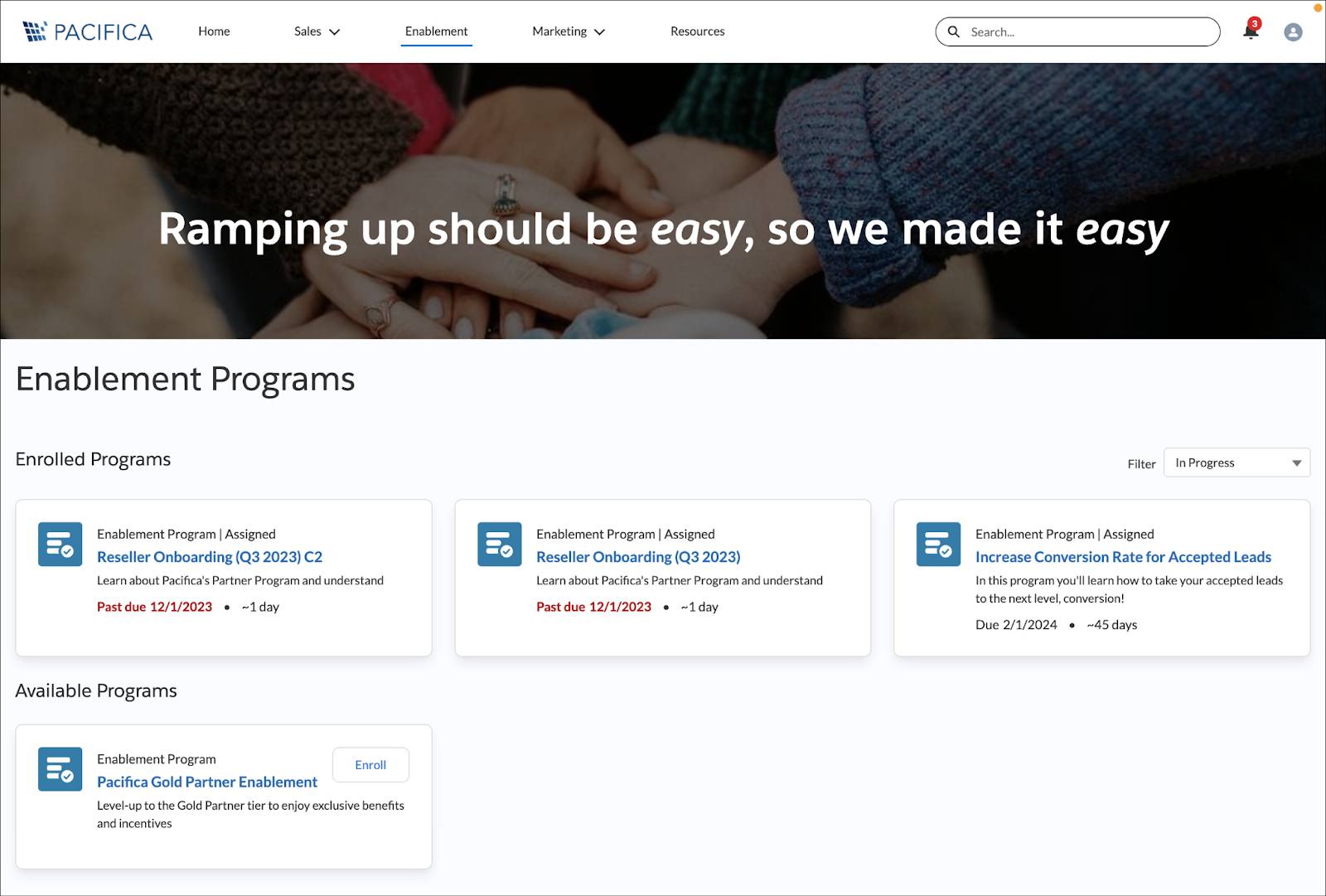Open the In Progress filter dropdown
The image size is (1326, 896).
[x=1236, y=463]
